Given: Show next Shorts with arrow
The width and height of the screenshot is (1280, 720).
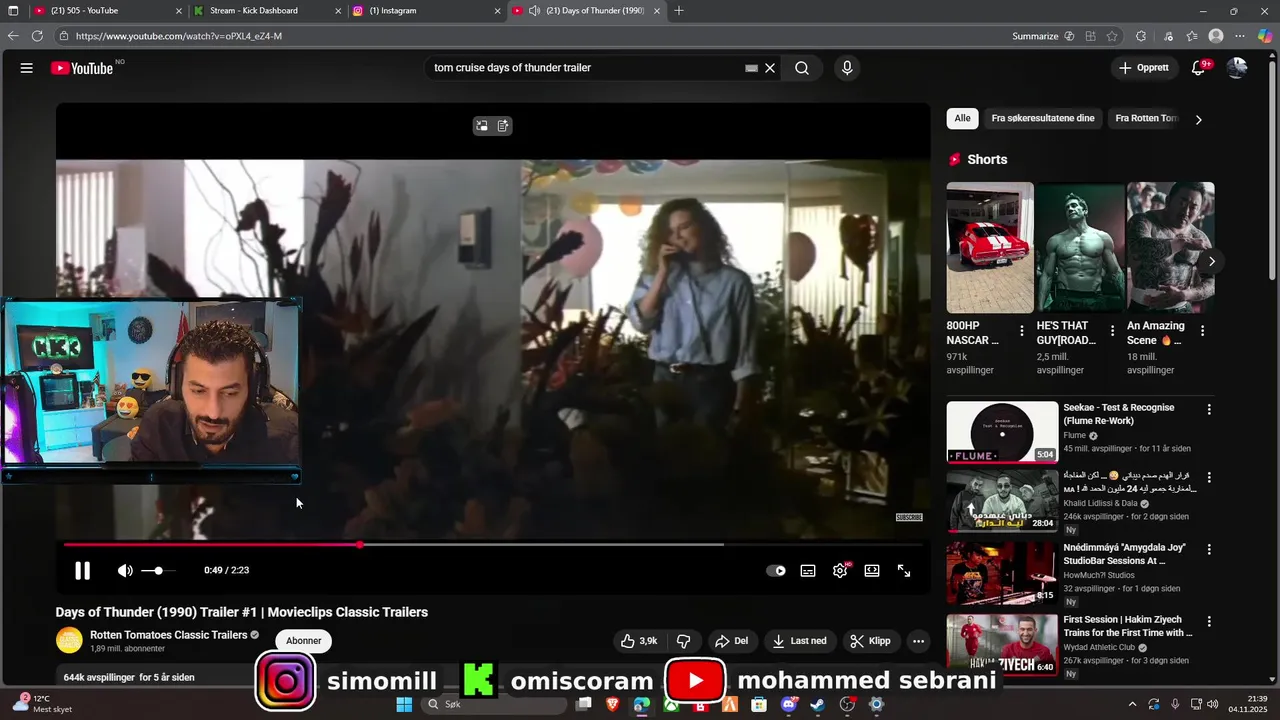Looking at the screenshot, I should [1212, 262].
